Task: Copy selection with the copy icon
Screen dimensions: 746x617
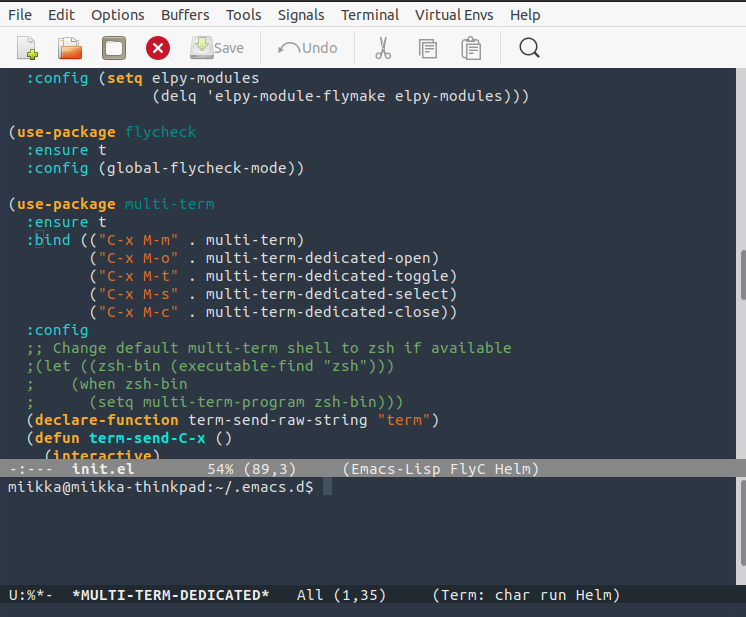Action: (427, 48)
